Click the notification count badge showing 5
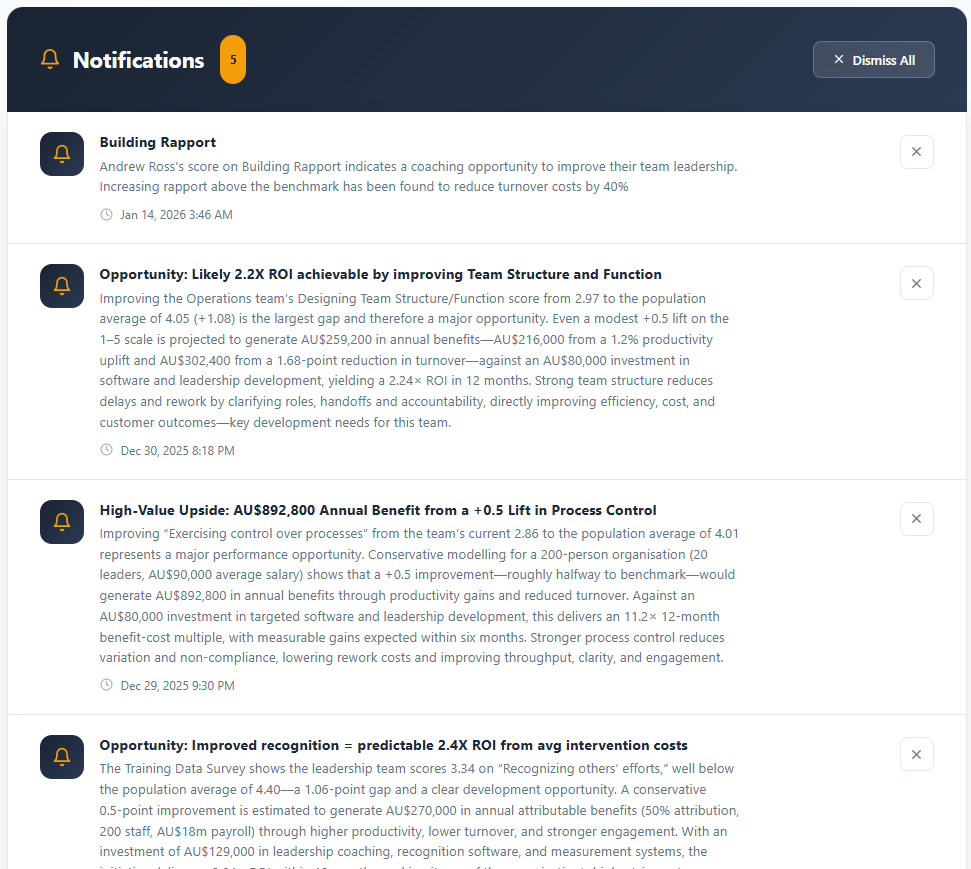This screenshot has height=869, width=971. pyautogui.click(x=233, y=60)
